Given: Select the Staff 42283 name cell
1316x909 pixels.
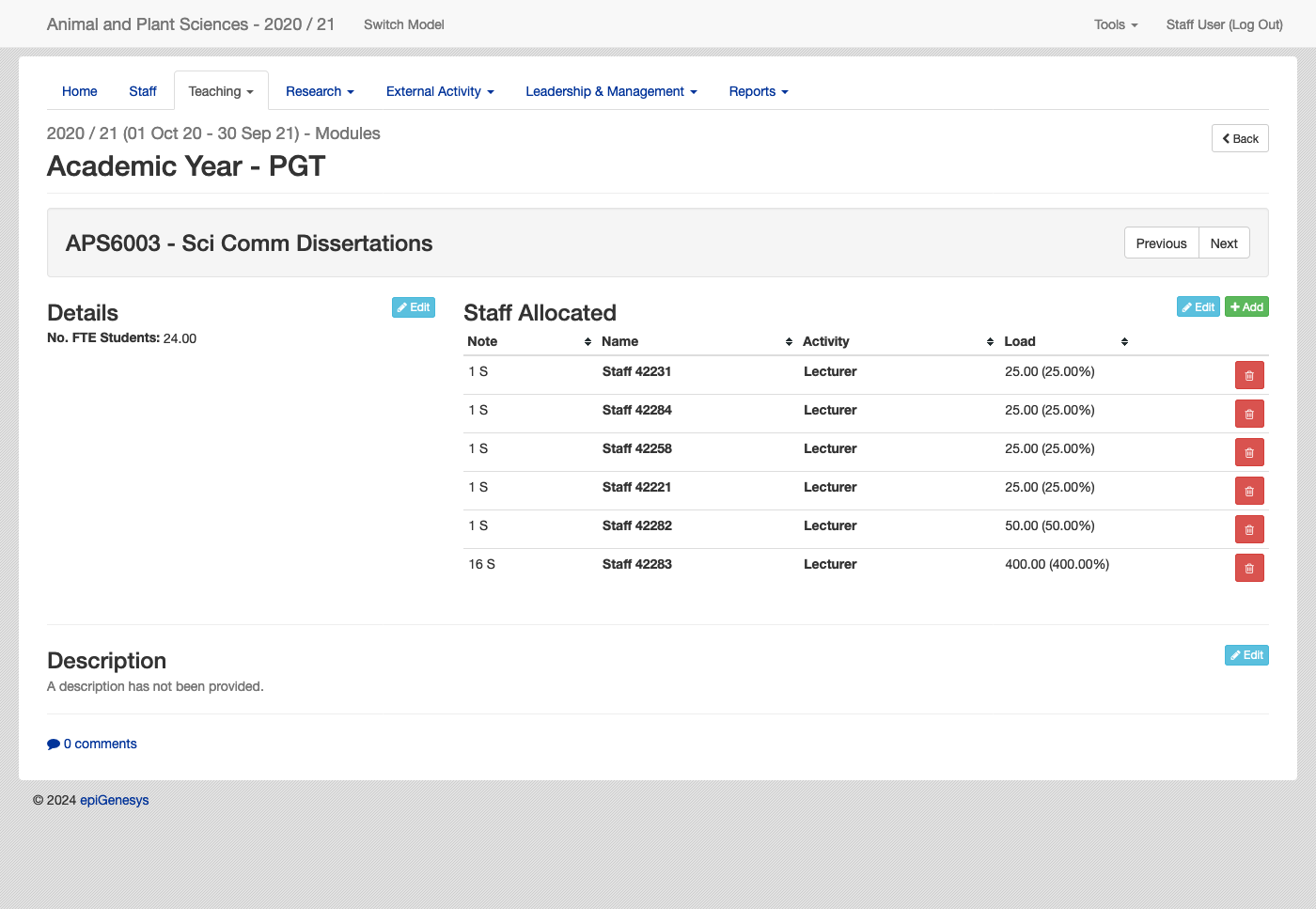Looking at the screenshot, I should [x=636, y=564].
